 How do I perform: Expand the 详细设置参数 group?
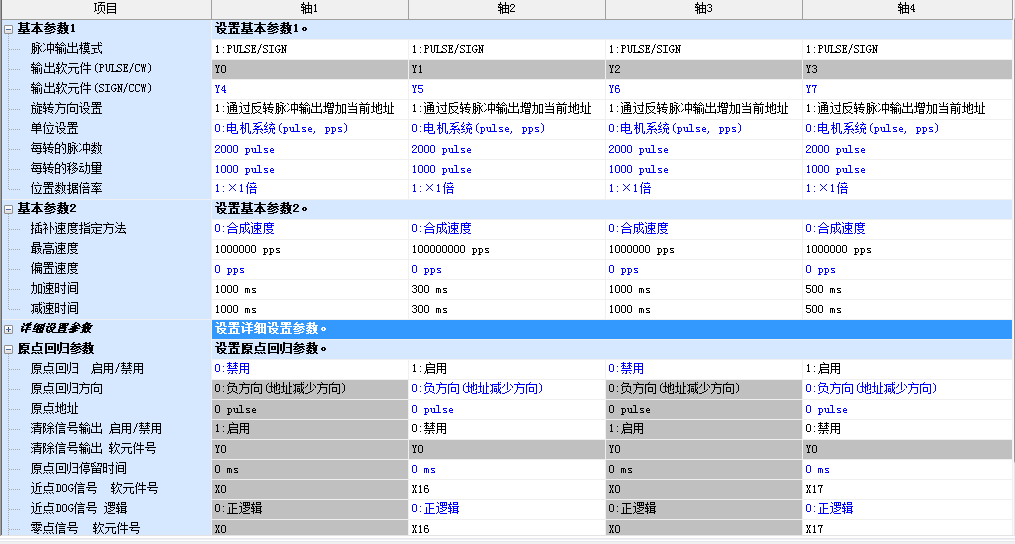pyautogui.click(x=9, y=329)
